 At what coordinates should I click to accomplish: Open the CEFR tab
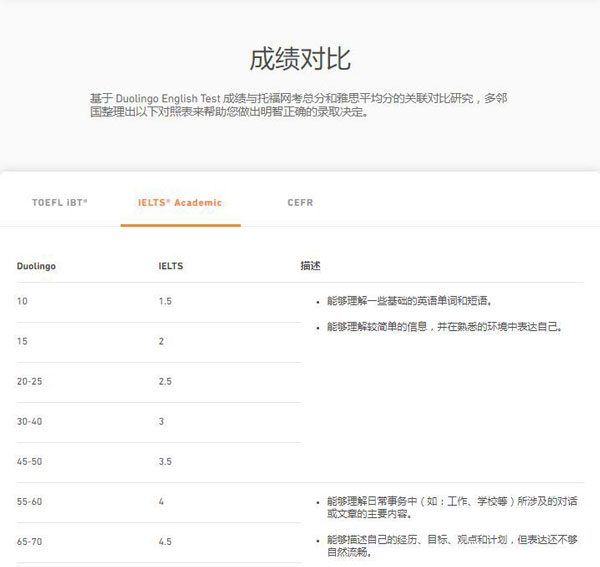(300, 202)
